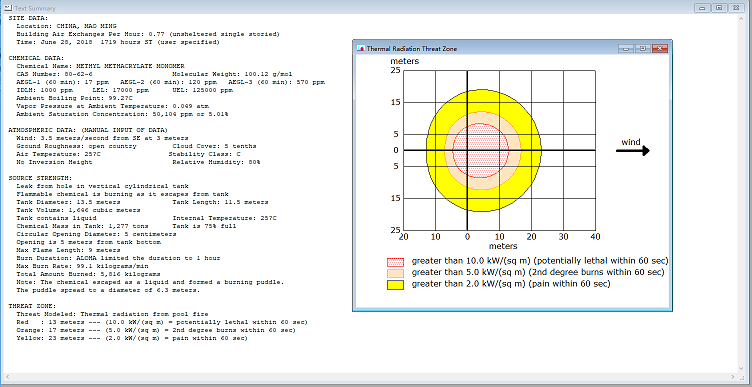Click 'Threat Modeled: Thermal radiation from pool fire'
The height and width of the screenshot is (387, 752).
point(112,314)
